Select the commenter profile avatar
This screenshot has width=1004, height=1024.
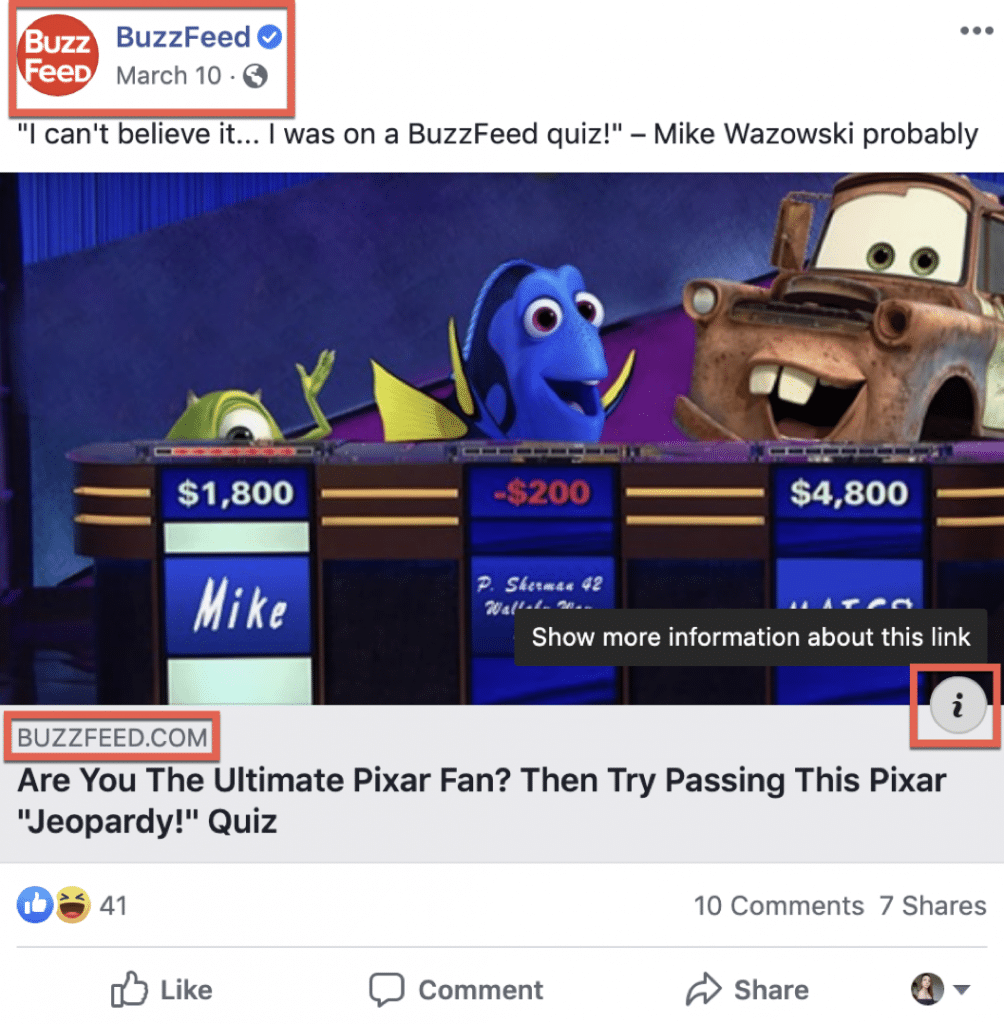tap(928, 989)
